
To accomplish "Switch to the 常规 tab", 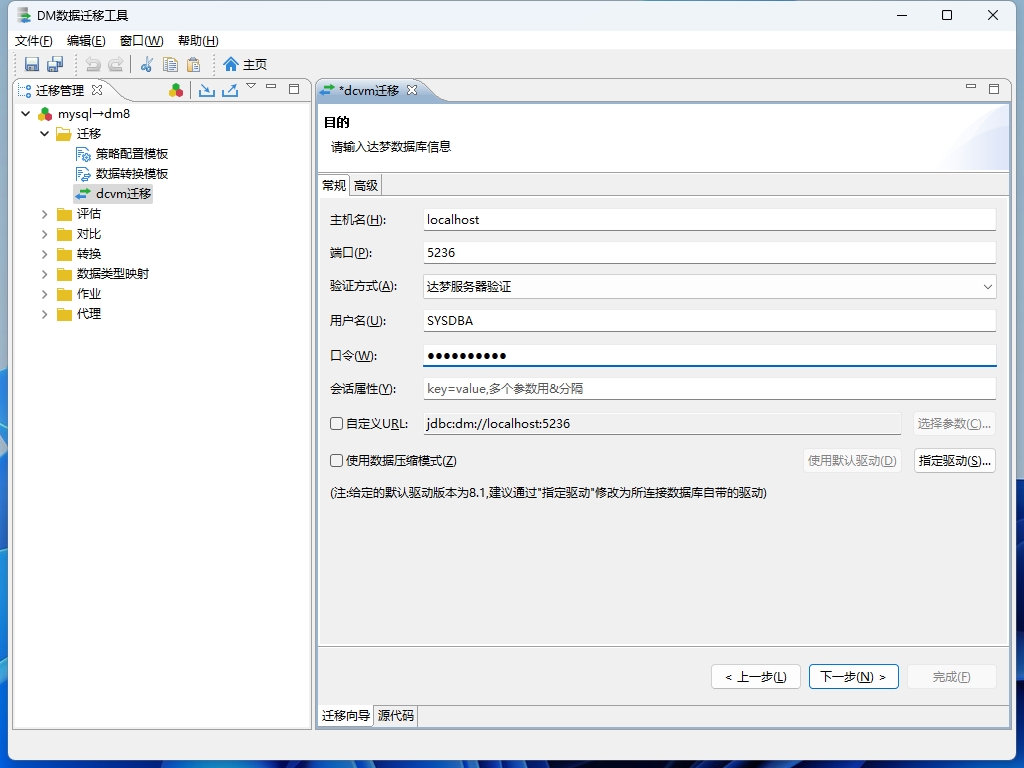I will click(x=334, y=185).
